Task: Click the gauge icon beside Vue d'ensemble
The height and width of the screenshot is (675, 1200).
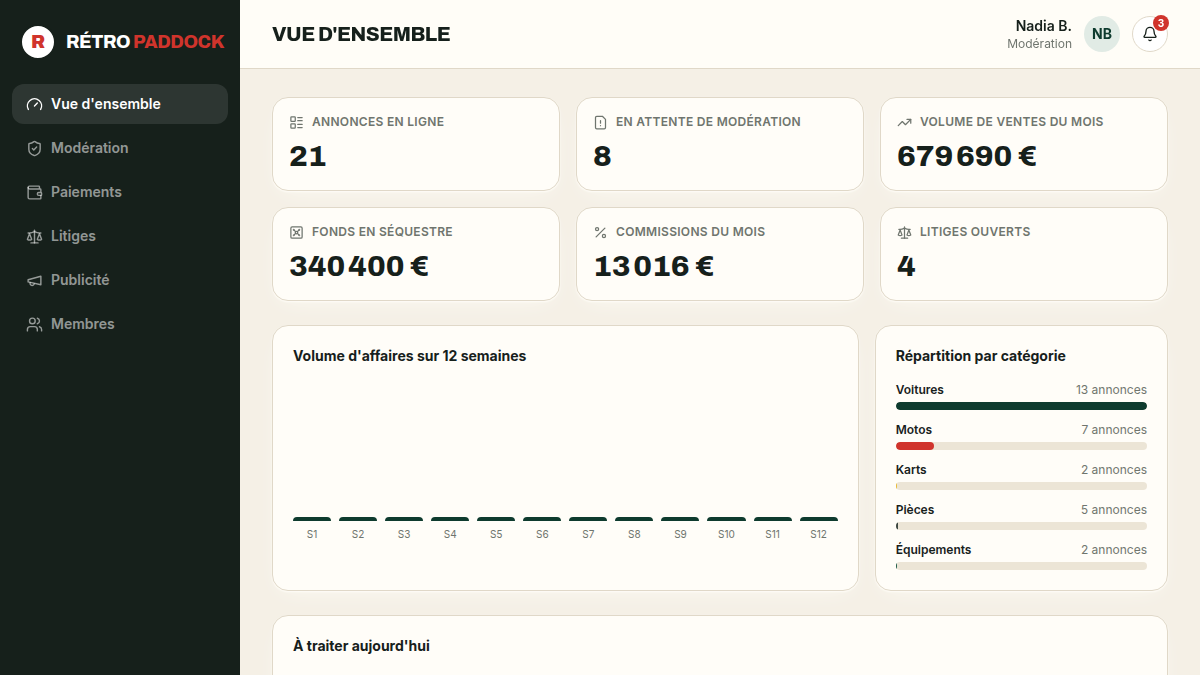Action: coord(35,104)
